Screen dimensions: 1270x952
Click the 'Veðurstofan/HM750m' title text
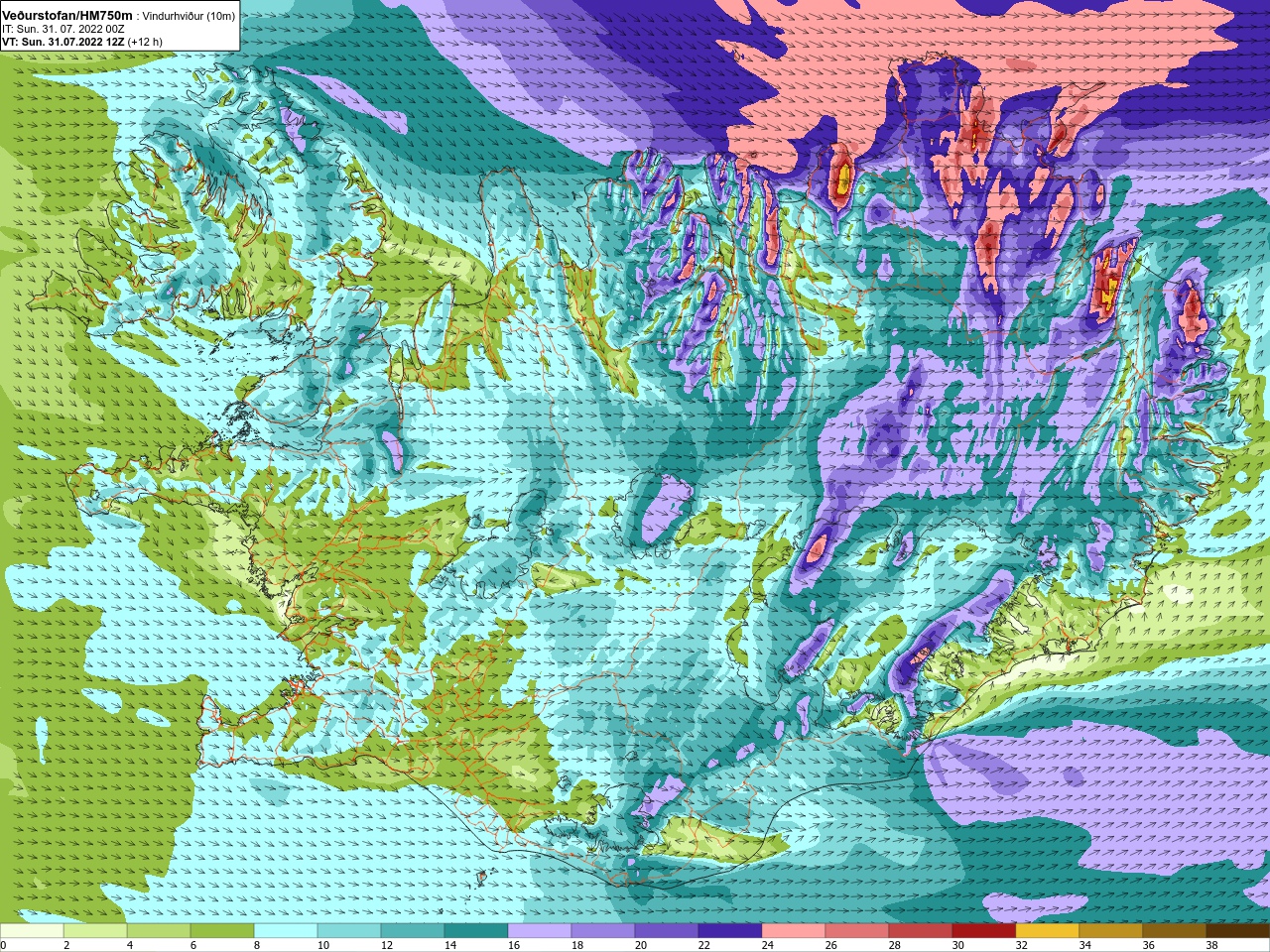pos(66,15)
